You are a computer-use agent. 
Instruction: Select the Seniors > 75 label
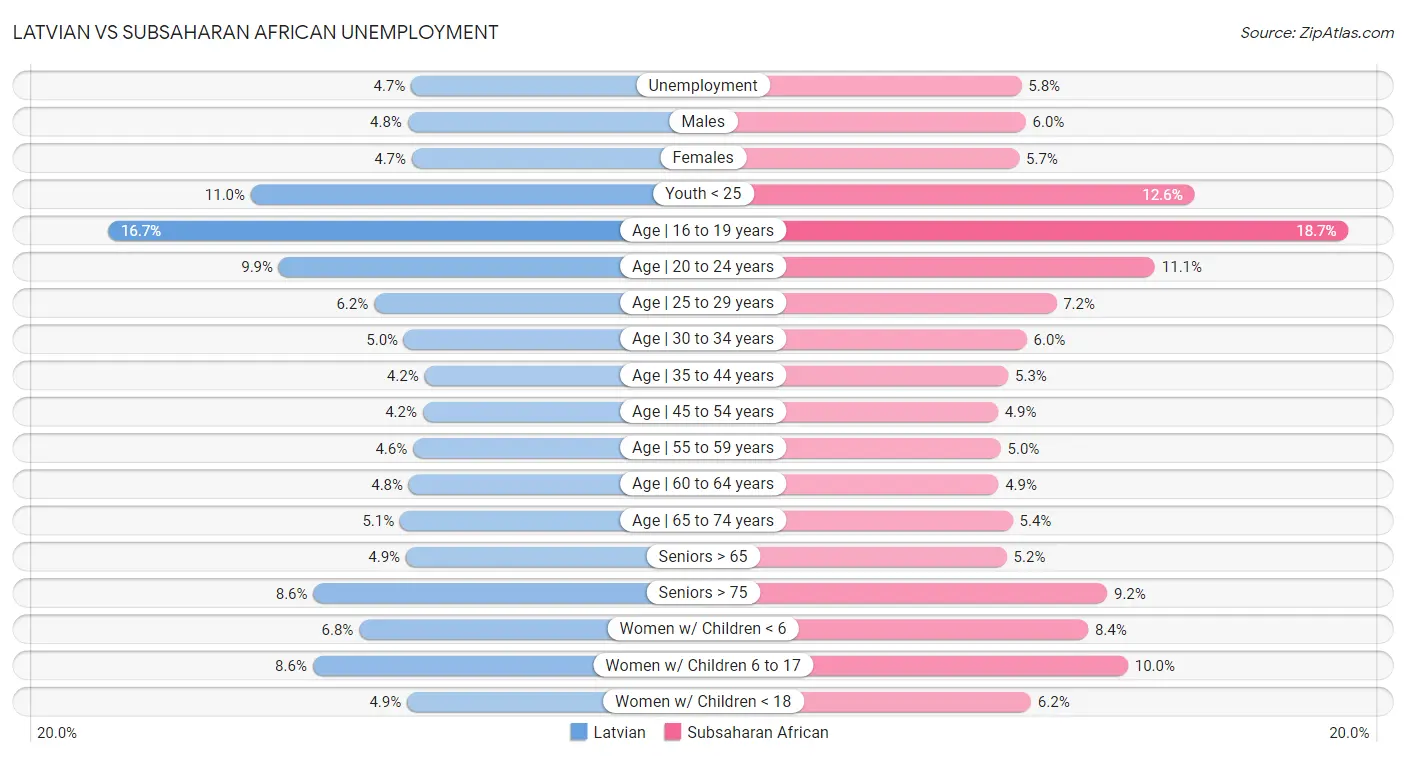[703, 593]
